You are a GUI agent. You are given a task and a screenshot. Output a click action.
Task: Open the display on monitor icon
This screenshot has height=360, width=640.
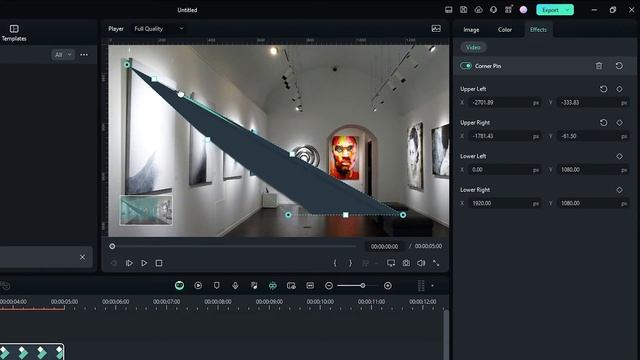pyautogui.click(x=391, y=263)
